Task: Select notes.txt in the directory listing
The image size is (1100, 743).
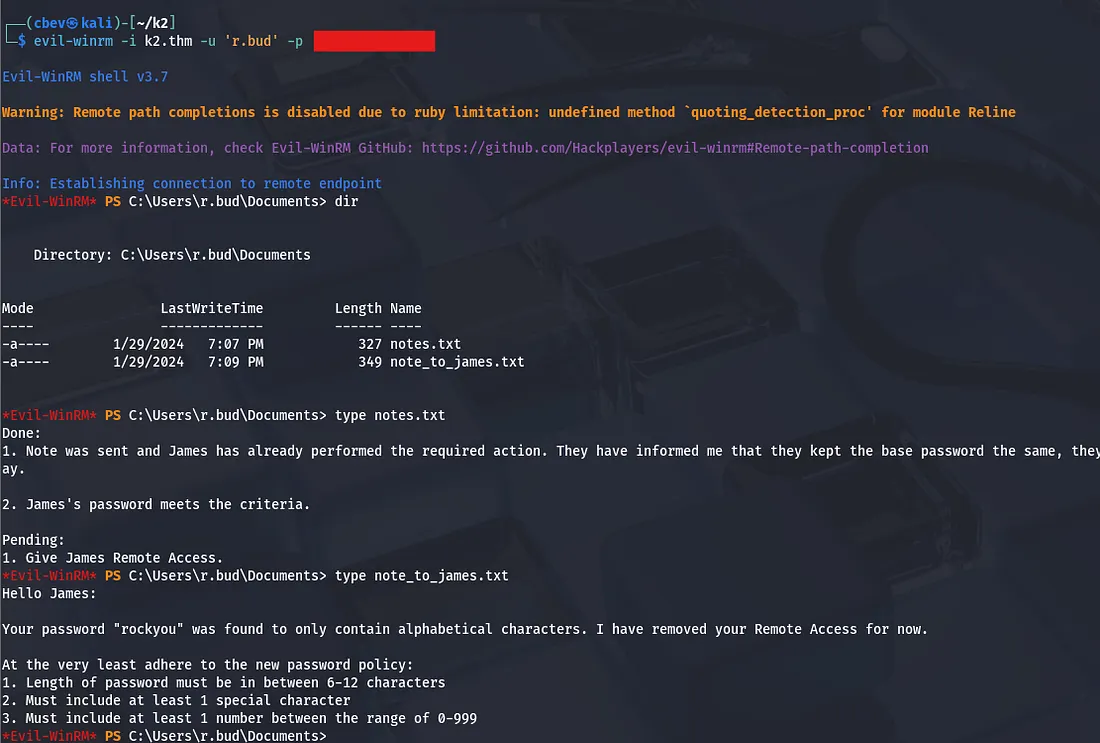Action: click(425, 344)
